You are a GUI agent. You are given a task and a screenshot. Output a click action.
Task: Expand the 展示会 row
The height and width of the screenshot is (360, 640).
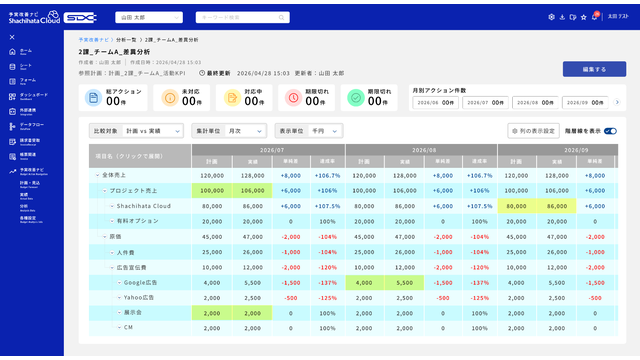119,313
